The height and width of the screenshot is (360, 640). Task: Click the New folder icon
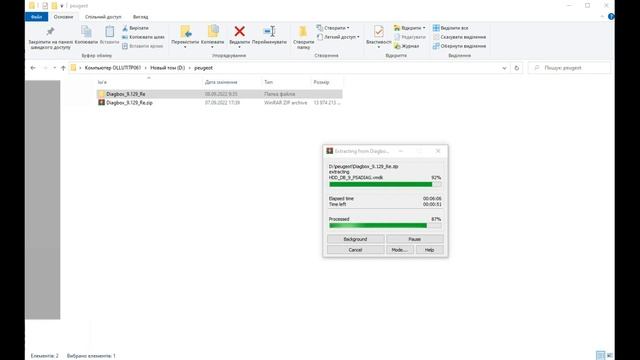tap(303, 31)
